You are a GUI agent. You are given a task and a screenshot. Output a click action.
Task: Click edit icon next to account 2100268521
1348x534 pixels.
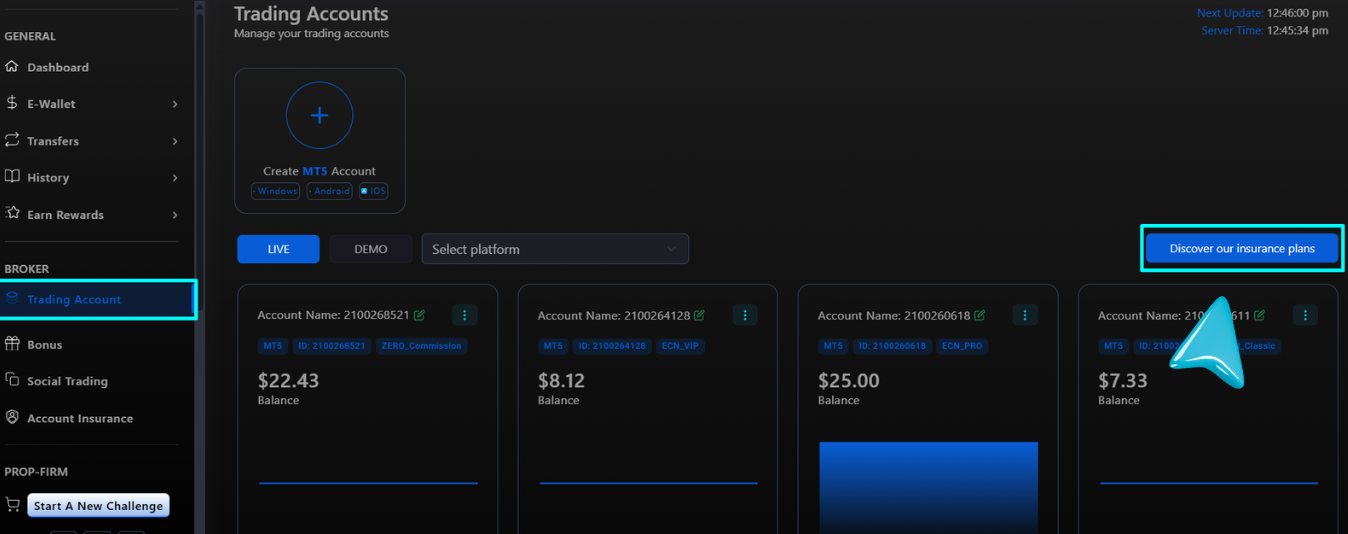420,315
